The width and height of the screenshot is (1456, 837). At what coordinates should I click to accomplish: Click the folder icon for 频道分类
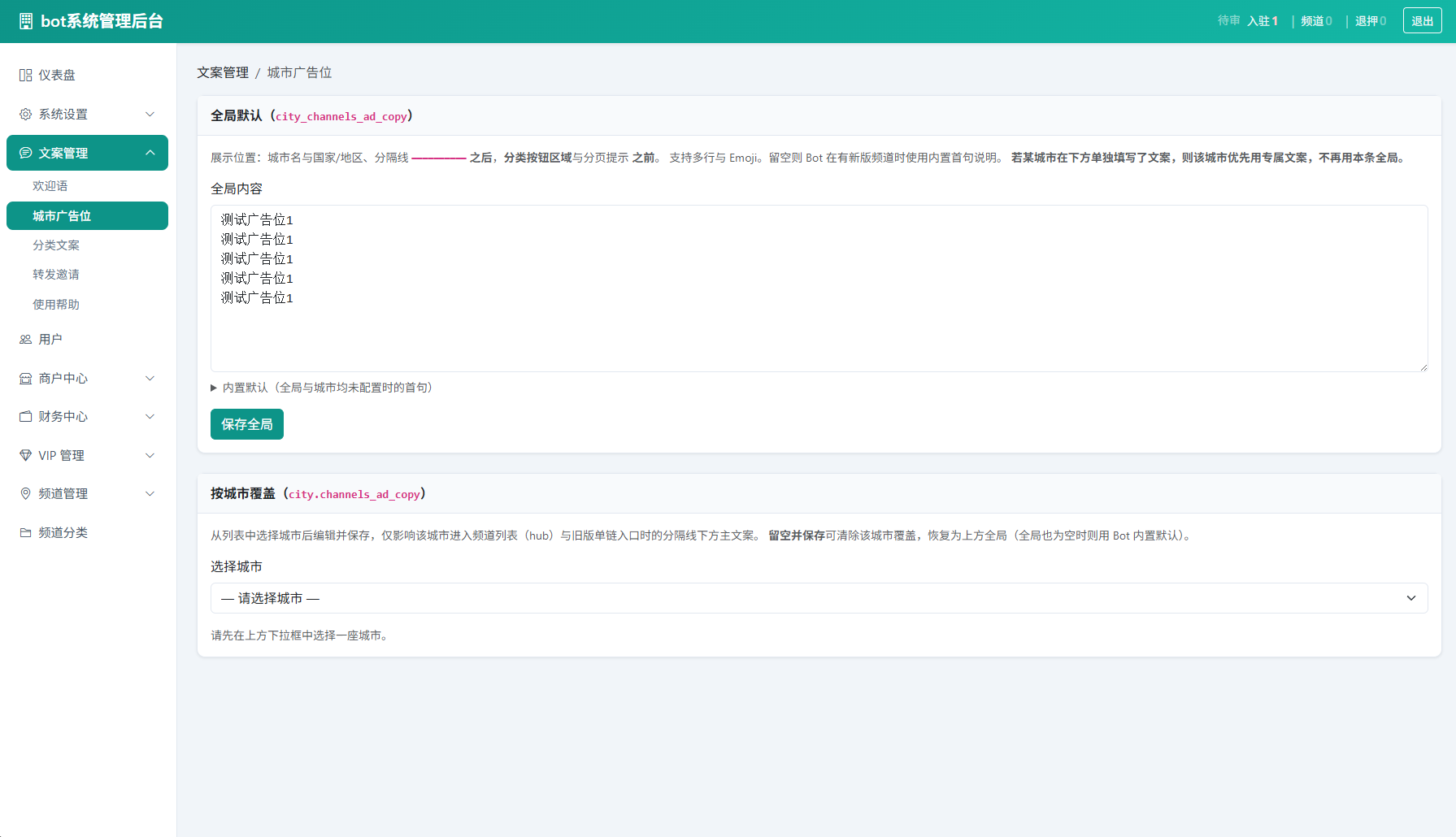pyautogui.click(x=25, y=533)
